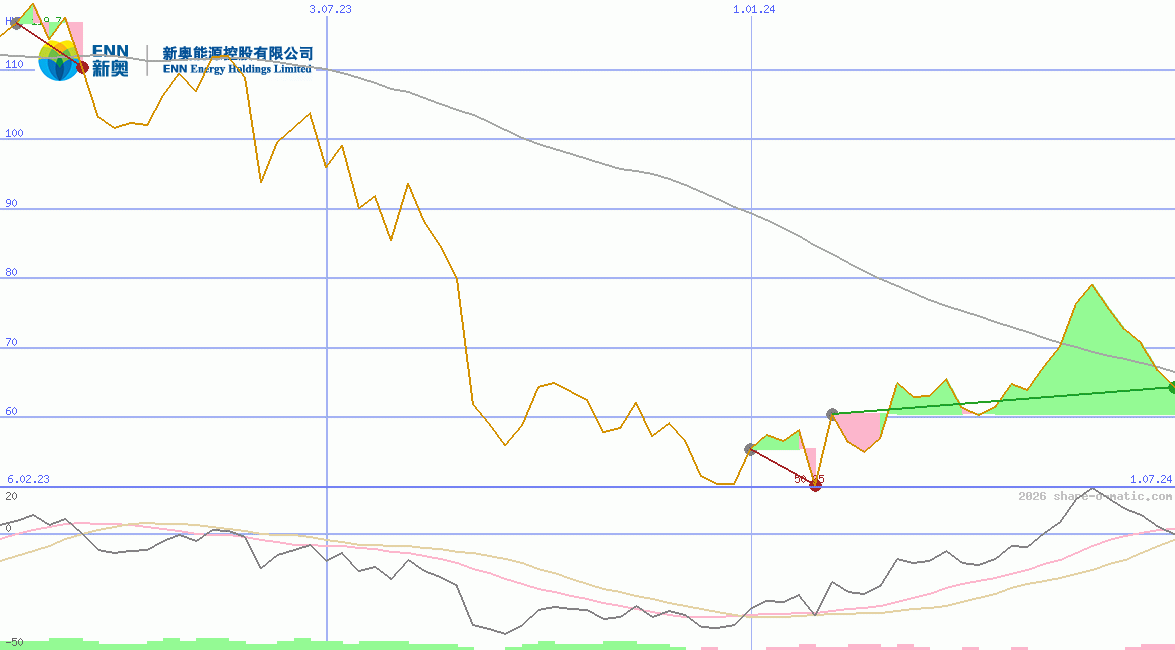The image size is (1175, 650).
Task: Select the gray dot marker near the 119.7 label
Action: (x=15, y=23)
